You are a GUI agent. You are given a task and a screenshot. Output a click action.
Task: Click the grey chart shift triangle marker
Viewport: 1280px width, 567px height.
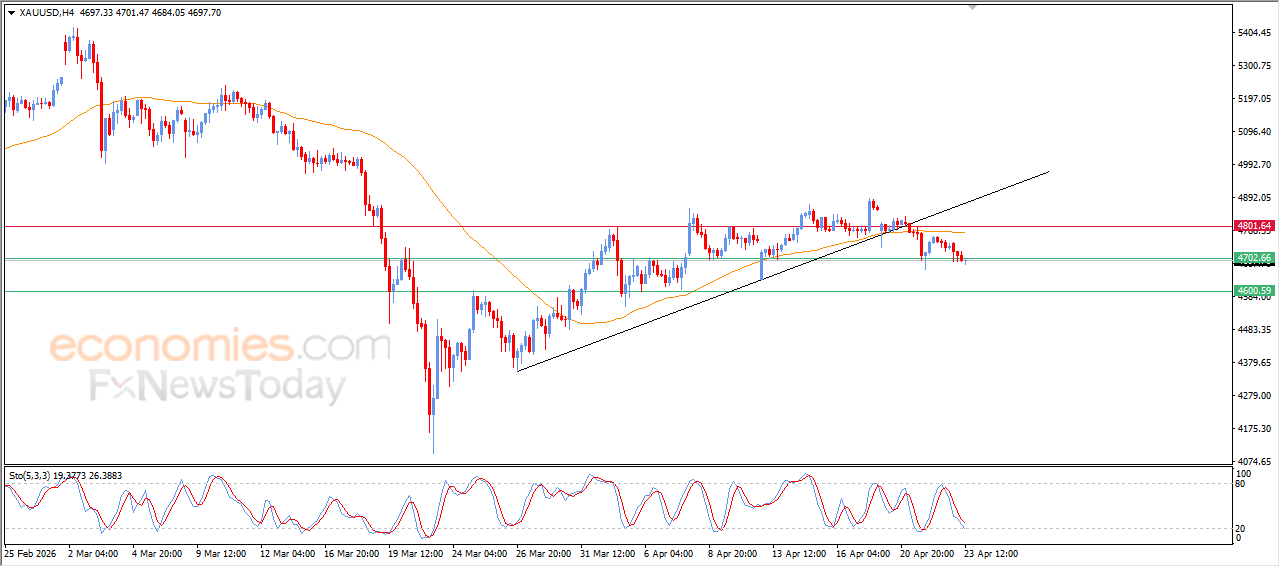(972, 8)
